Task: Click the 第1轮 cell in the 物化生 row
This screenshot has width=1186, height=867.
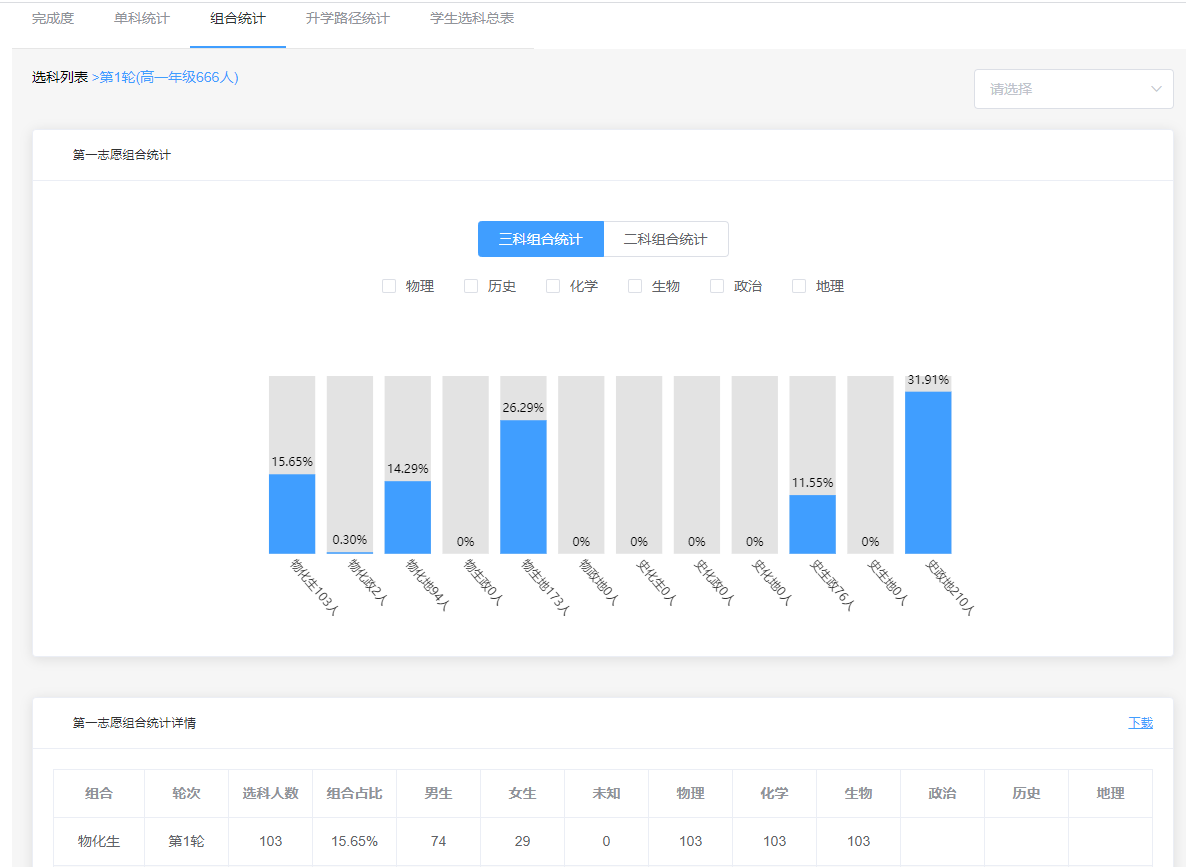Action: click(x=186, y=841)
